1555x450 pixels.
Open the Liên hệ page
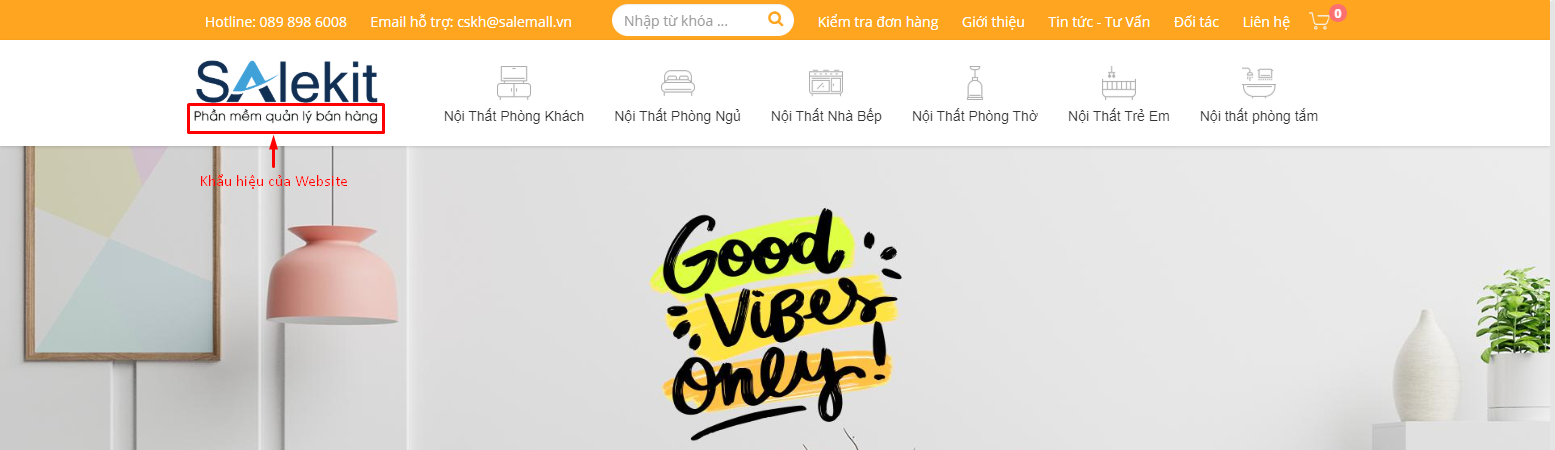click(1266, 22)
